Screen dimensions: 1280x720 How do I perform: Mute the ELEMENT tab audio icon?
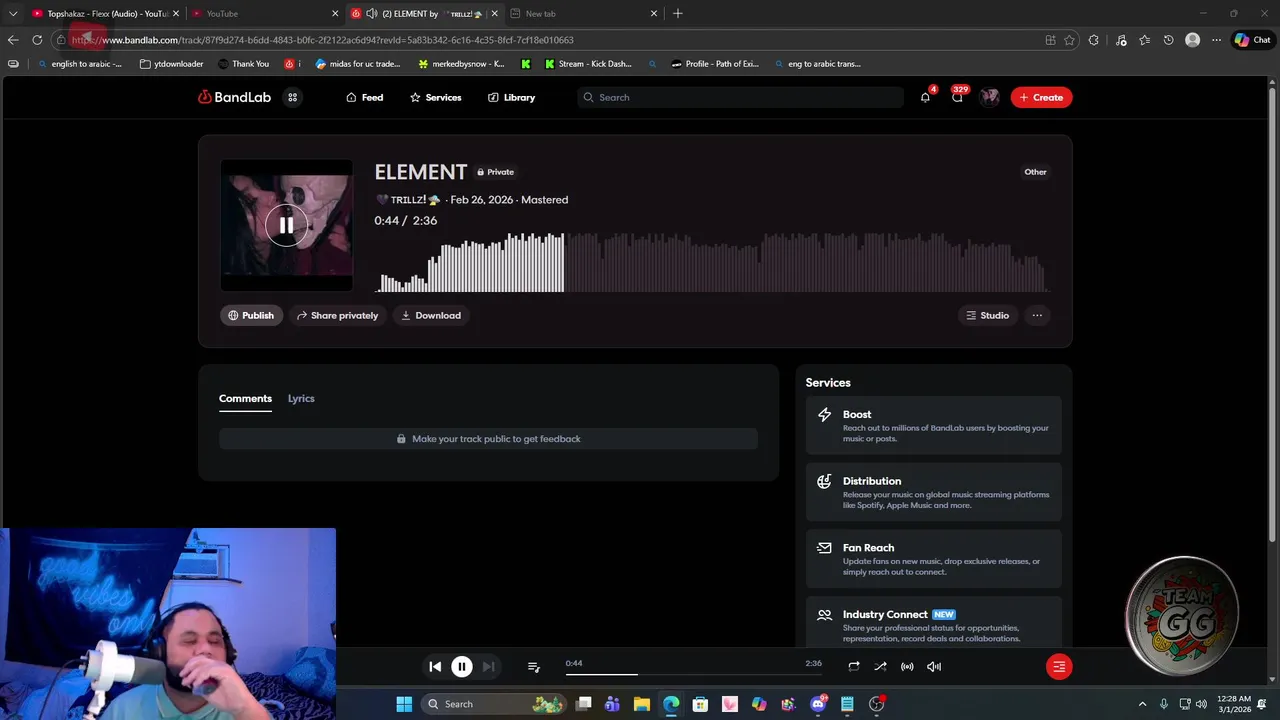click(371, 13)
